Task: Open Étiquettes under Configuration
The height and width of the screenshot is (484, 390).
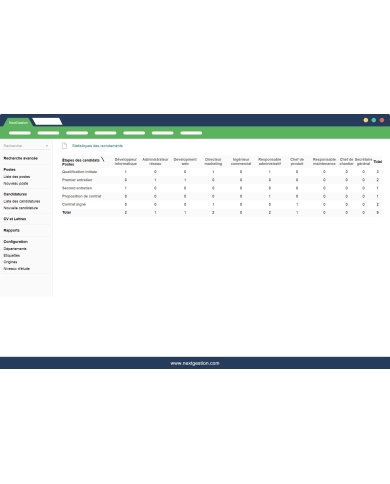Action: click(x=12, y=255)
